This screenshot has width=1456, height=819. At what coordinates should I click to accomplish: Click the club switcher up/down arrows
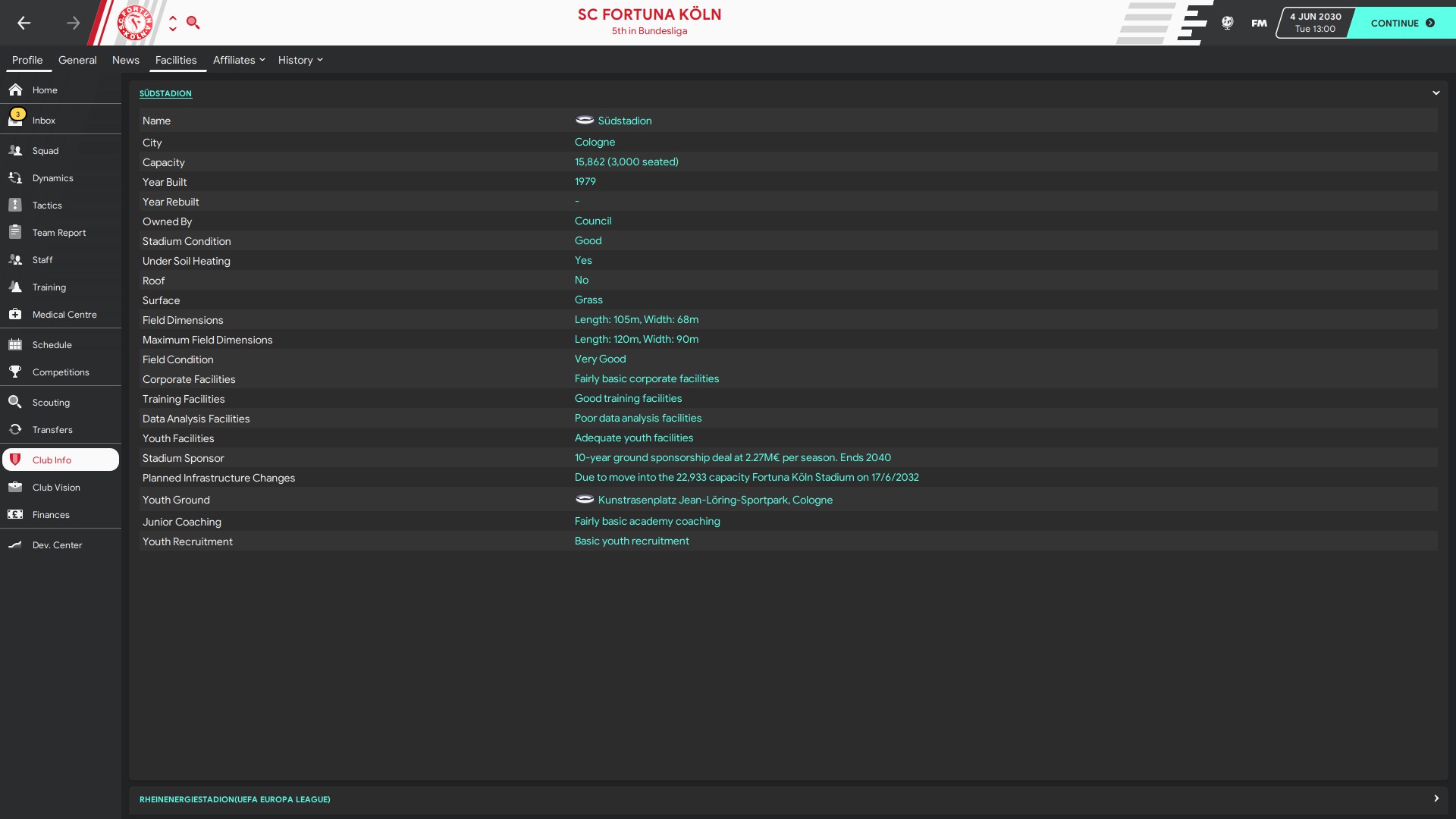[173, 23]
